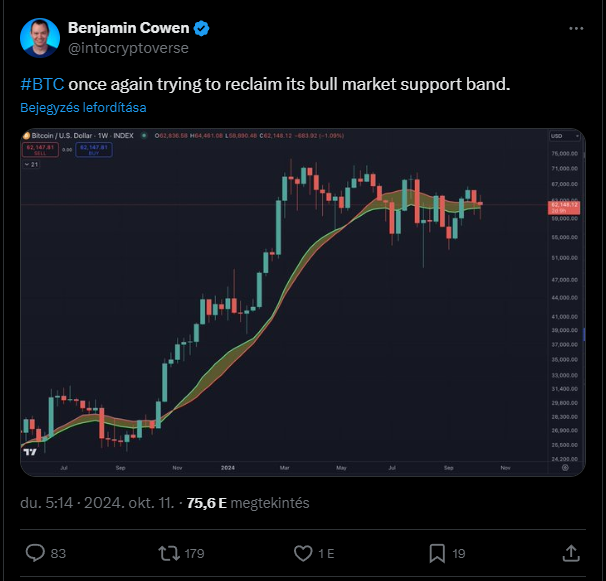This screenshot has width=606, height=581.
Task: Click the #BTC hashtag link
Action: [x=42, y=84]
